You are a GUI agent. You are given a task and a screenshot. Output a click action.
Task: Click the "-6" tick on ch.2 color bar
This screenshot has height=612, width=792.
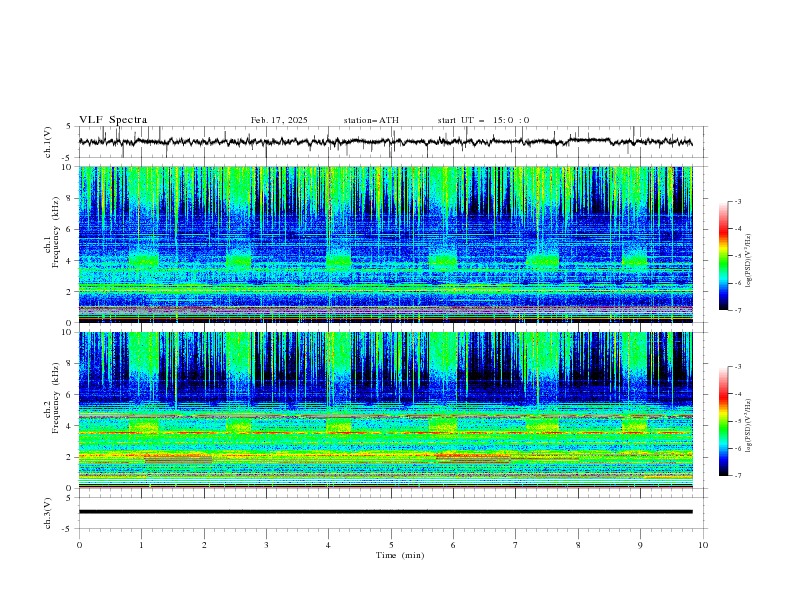(737, 448)
